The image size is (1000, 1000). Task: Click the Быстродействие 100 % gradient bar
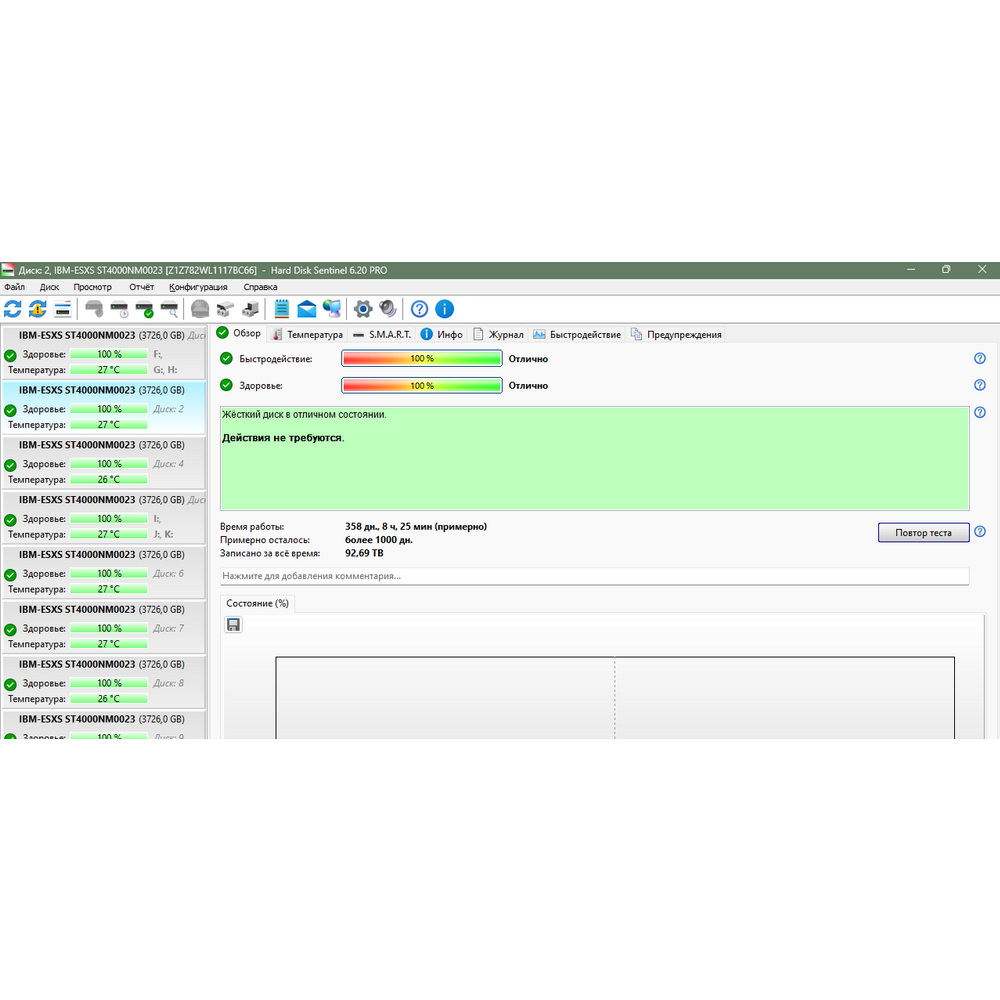(x=422, y=358)
